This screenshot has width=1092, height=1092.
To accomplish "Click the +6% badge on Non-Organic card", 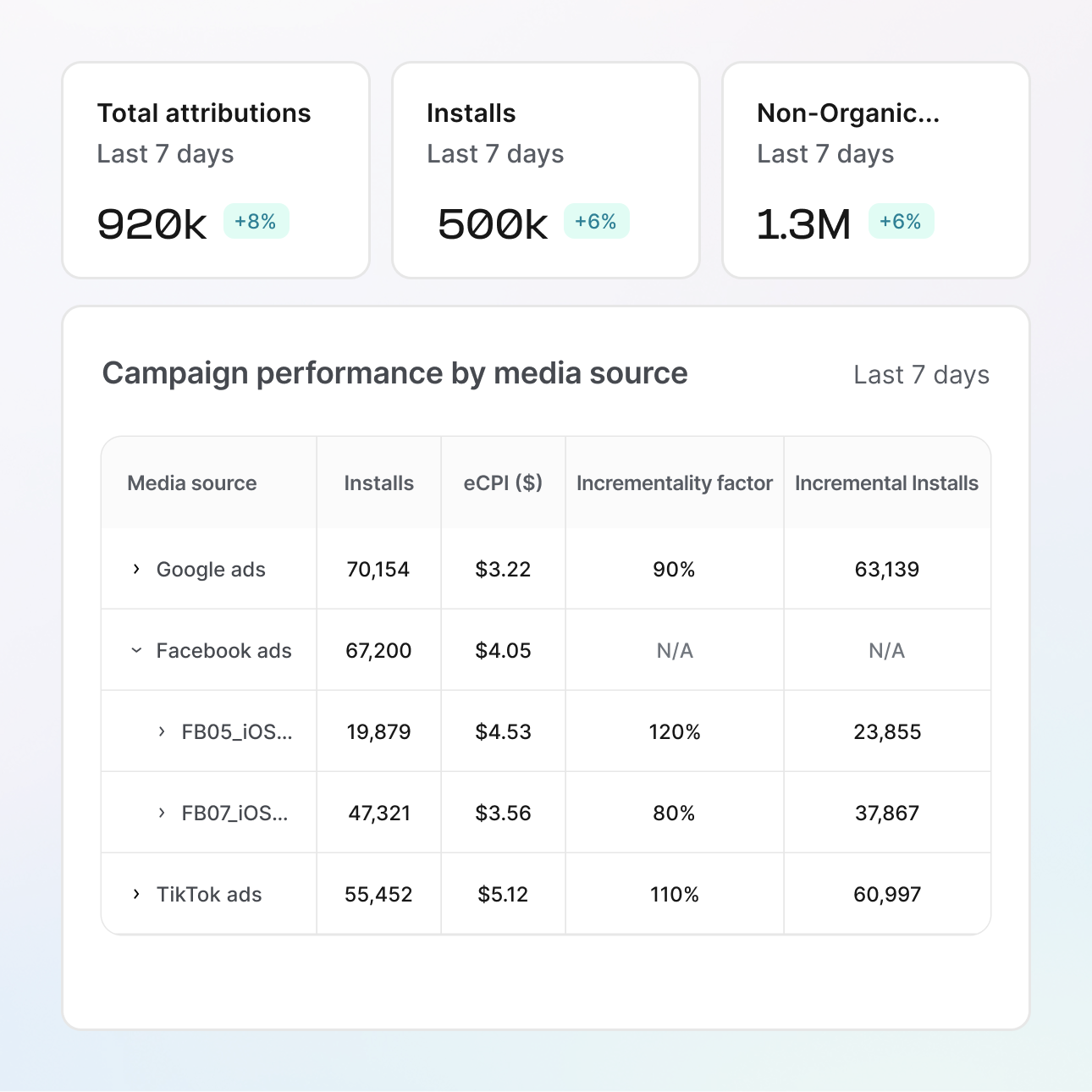I will pyautogui.click(x=901, y=222).
